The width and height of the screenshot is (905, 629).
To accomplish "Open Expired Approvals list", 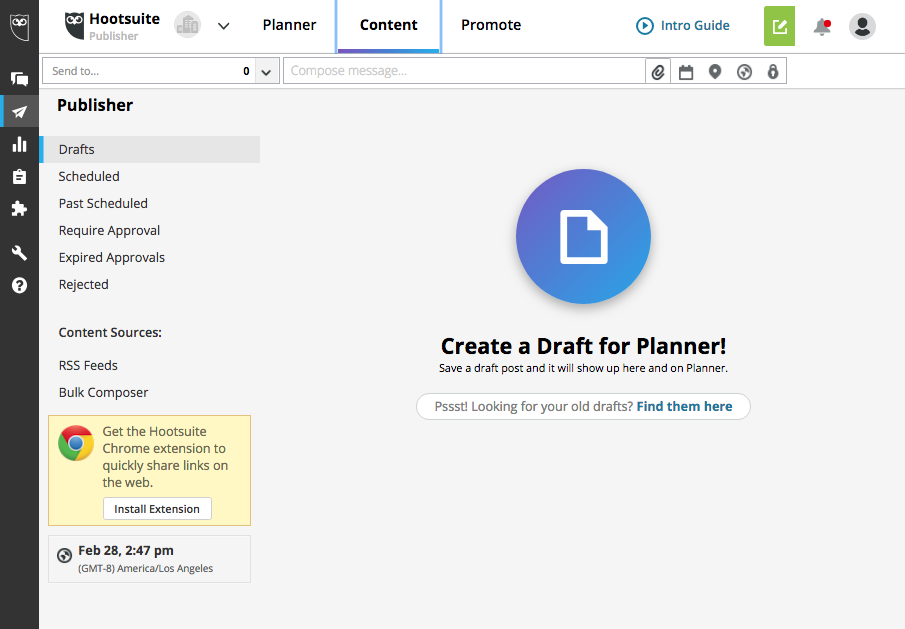I will (x=112, y=257).
